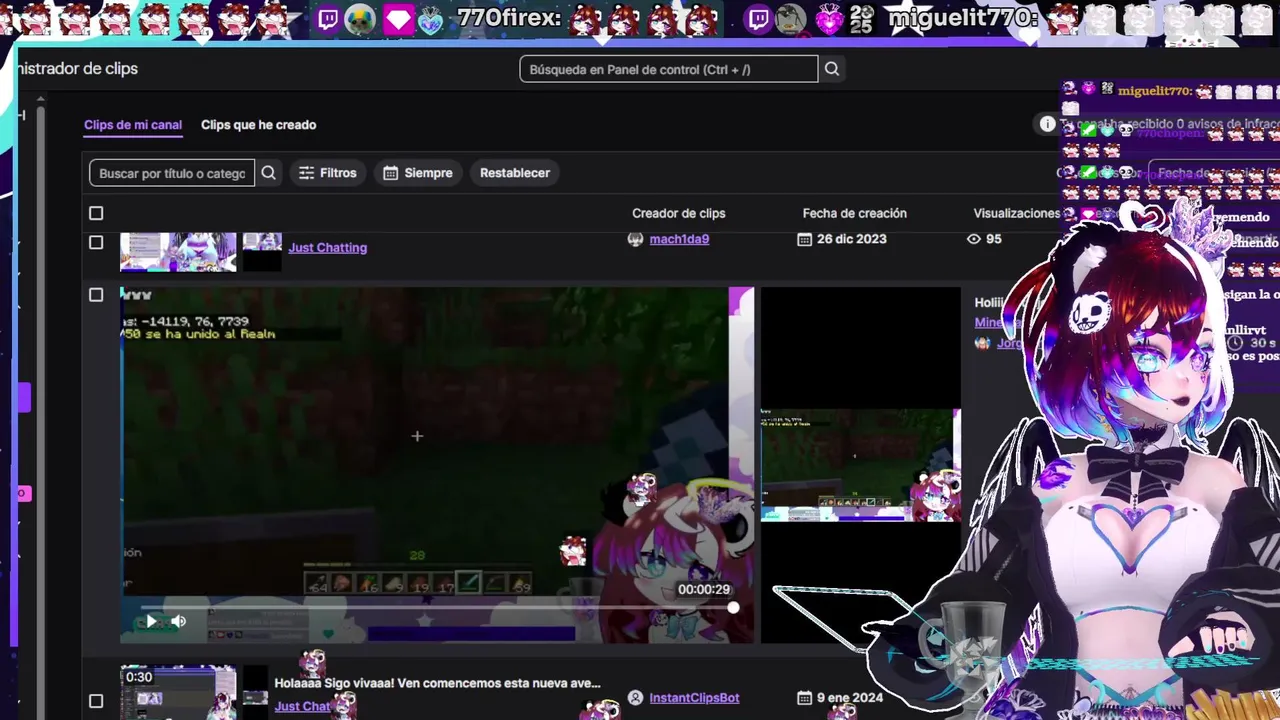Mute the clip with the volume icon
The height and width of the screenshot is (720, 1280).
[x=178, y=621]
